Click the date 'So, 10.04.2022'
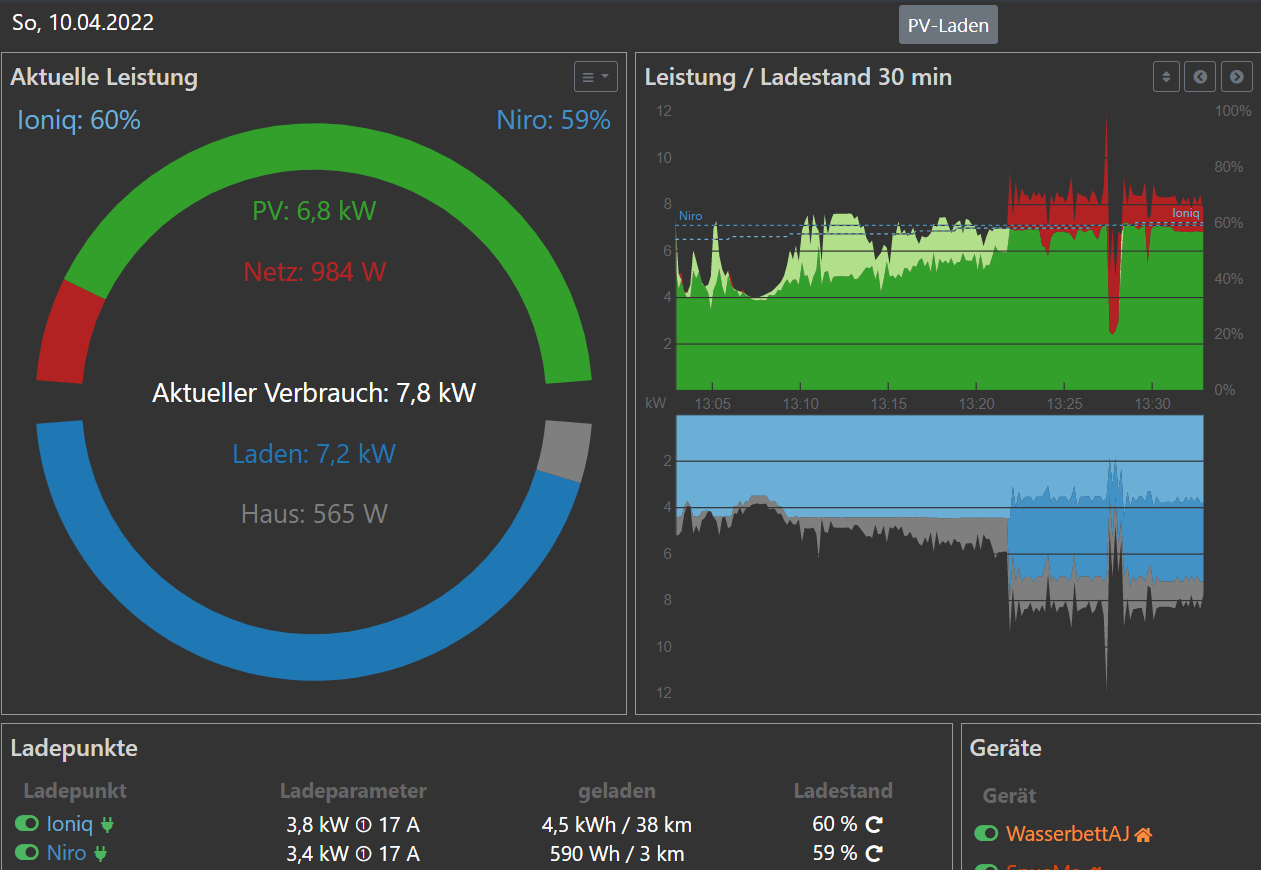Image resolution: width=1261 pixels, height=870 pixels. [83, 22]
